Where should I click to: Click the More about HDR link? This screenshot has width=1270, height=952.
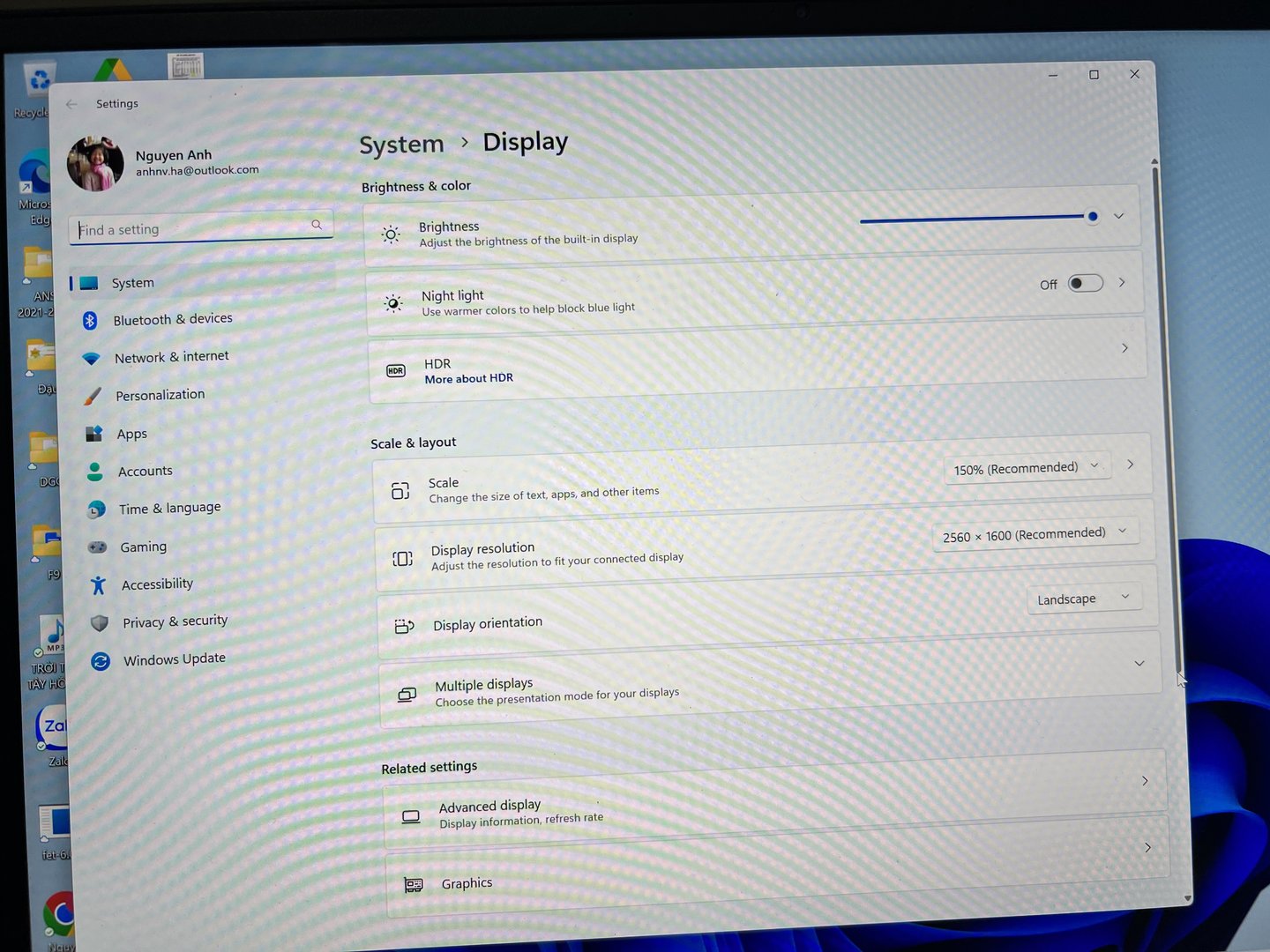pyautogui.click(x=468, y=379)
